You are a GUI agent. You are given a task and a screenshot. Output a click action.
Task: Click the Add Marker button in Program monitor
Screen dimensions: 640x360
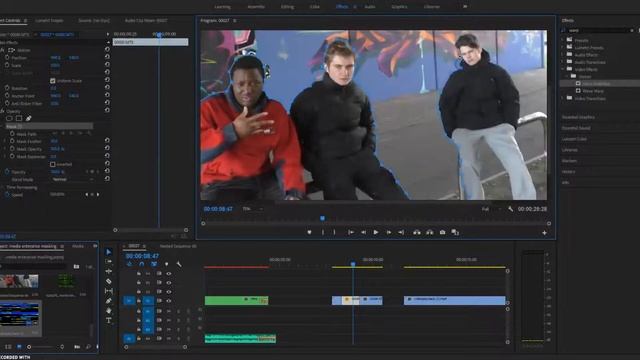[x=309, y=232]
